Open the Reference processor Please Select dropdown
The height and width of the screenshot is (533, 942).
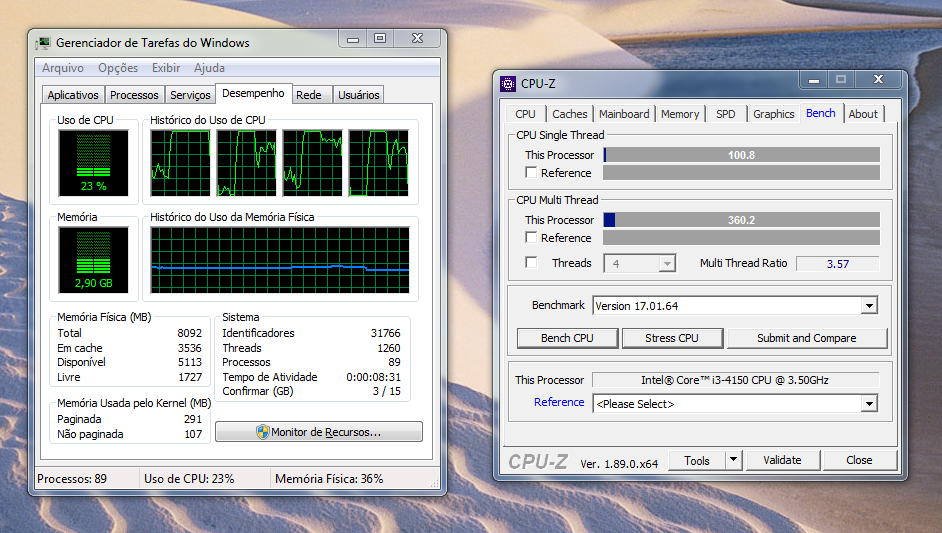[869, 403]
